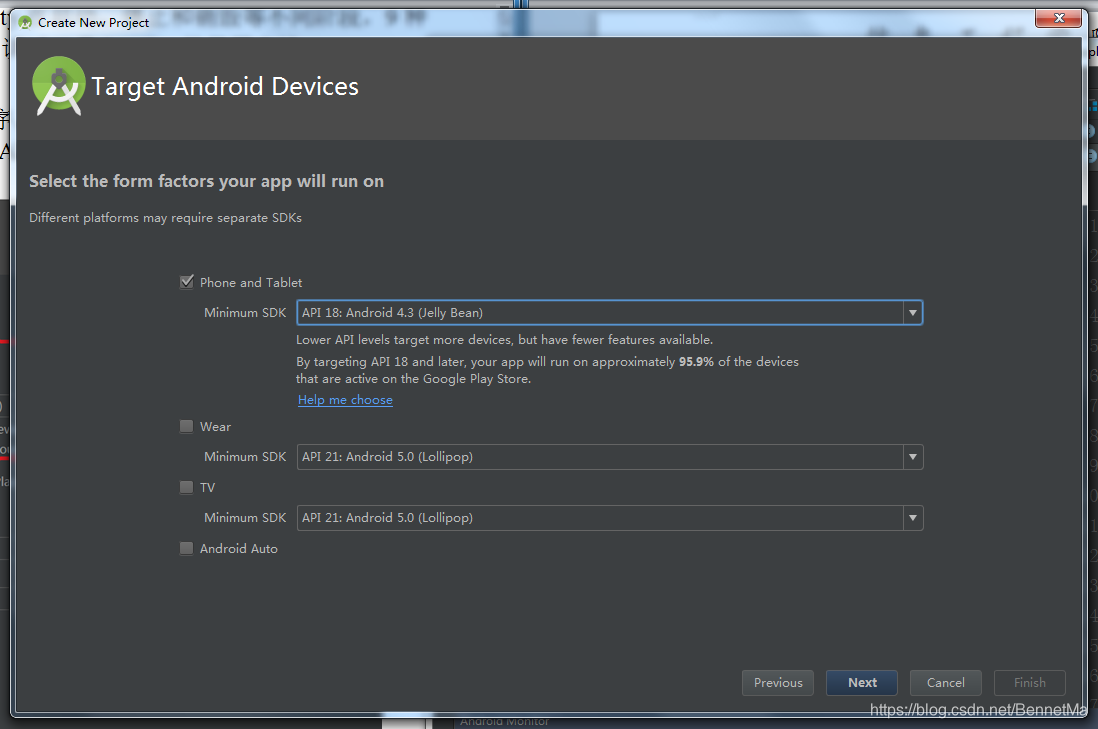This screenshot has width=1098, height=729.
Task: Enable the Wear form factor checkbox
Action: [x=186, y=426]
